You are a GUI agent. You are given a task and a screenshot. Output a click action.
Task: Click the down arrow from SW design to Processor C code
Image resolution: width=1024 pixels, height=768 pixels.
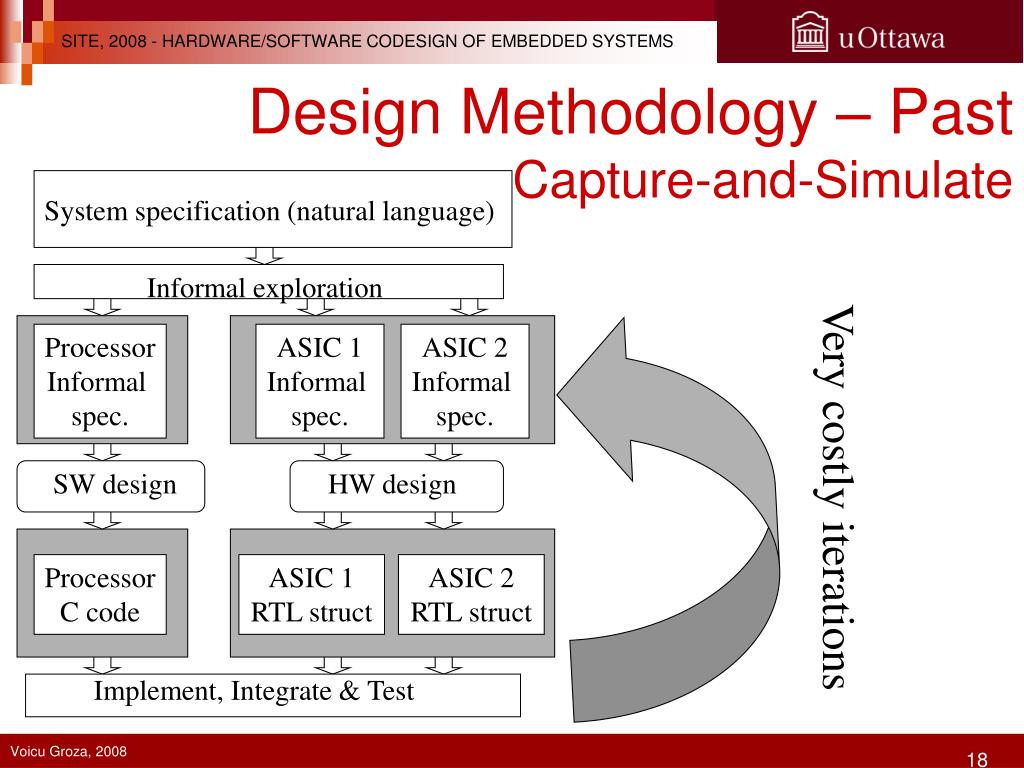[x=103, y=520]
